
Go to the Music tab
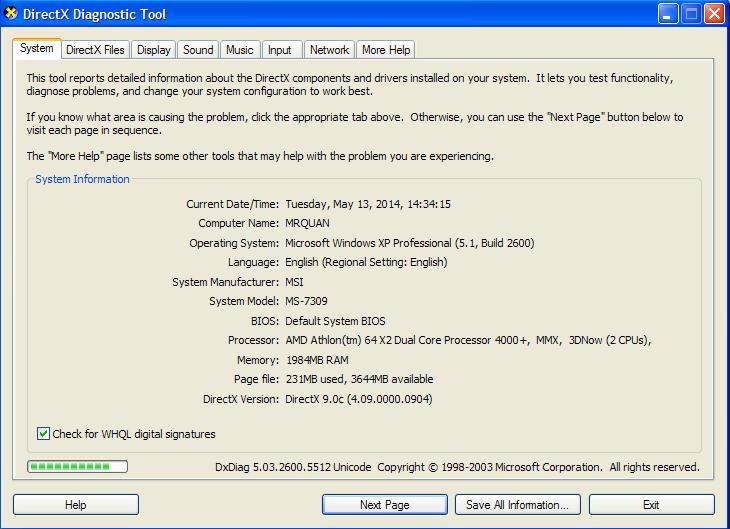click(x=240, y=50)
